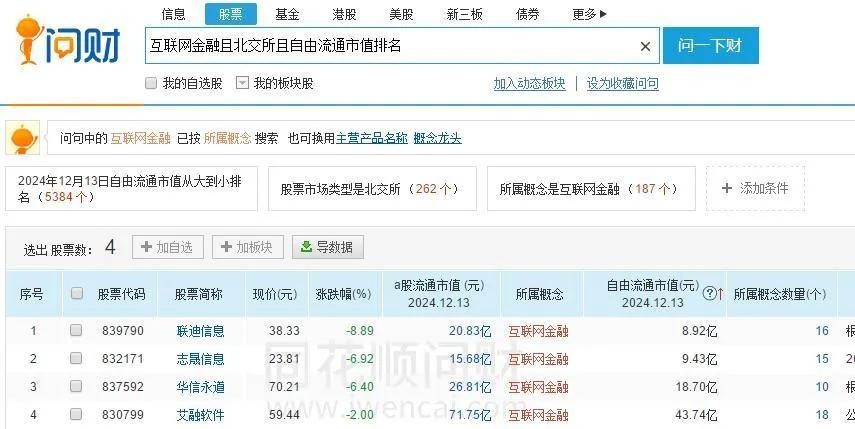This screenshot has width=855, height=429.
Task: Check the select-all checkbox in the table header
Action: pos(76,294)
